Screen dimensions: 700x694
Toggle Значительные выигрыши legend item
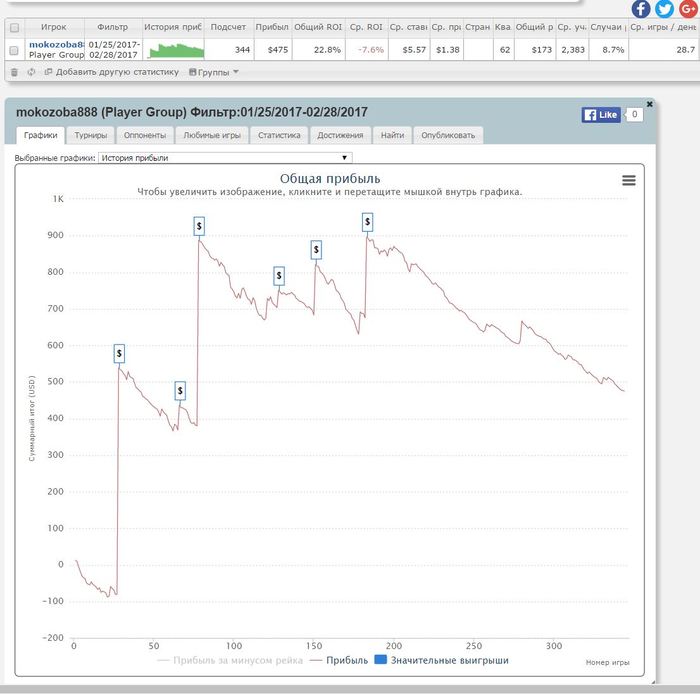[x=442, y=661]
